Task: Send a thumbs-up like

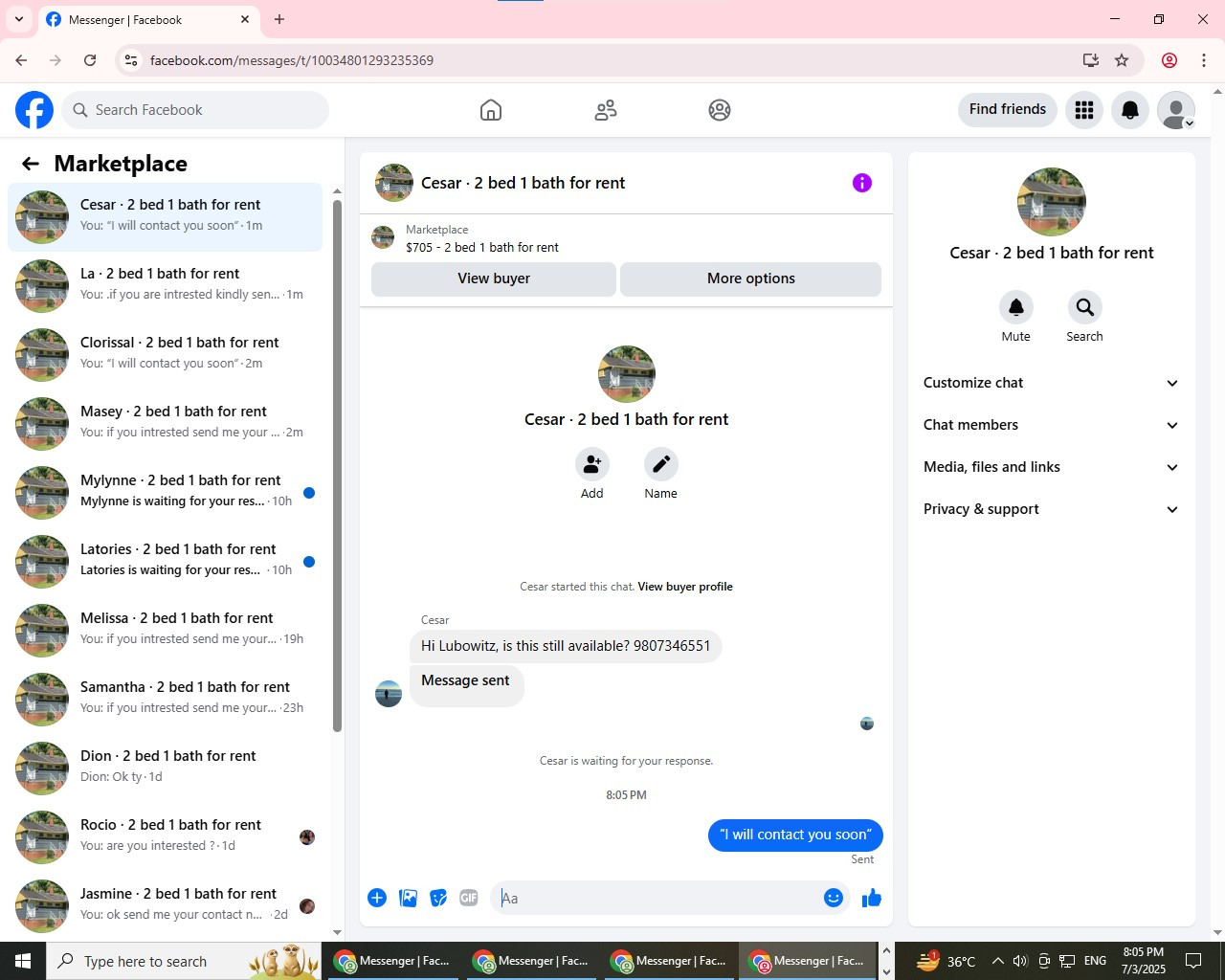Action: pos(872,898)
